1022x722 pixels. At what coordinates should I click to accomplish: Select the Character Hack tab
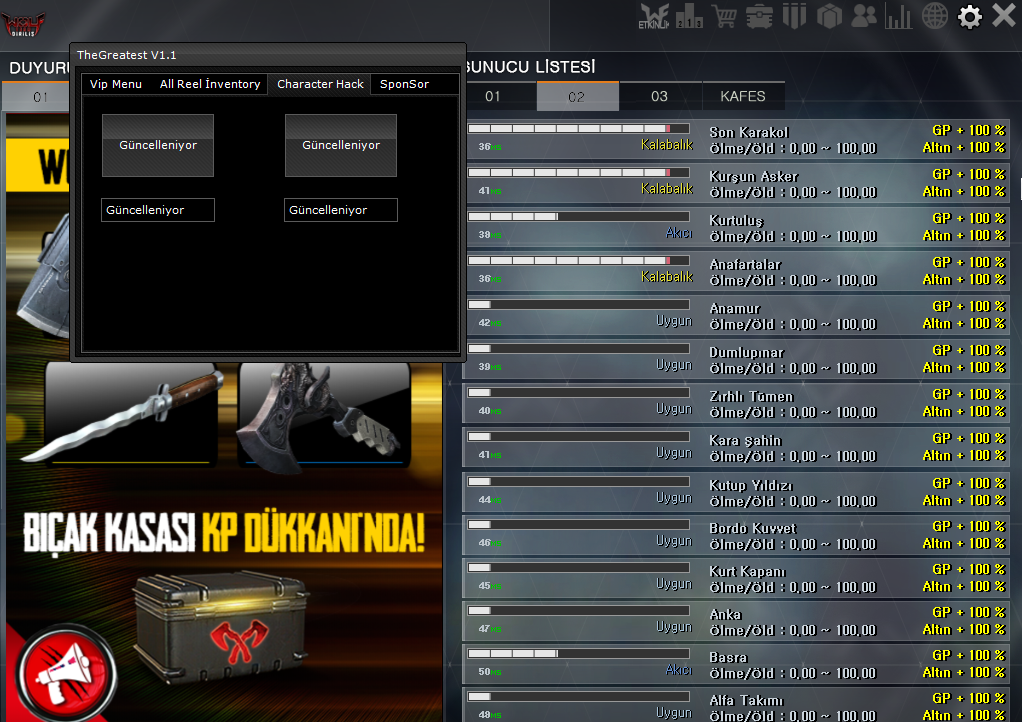(320, 84)
